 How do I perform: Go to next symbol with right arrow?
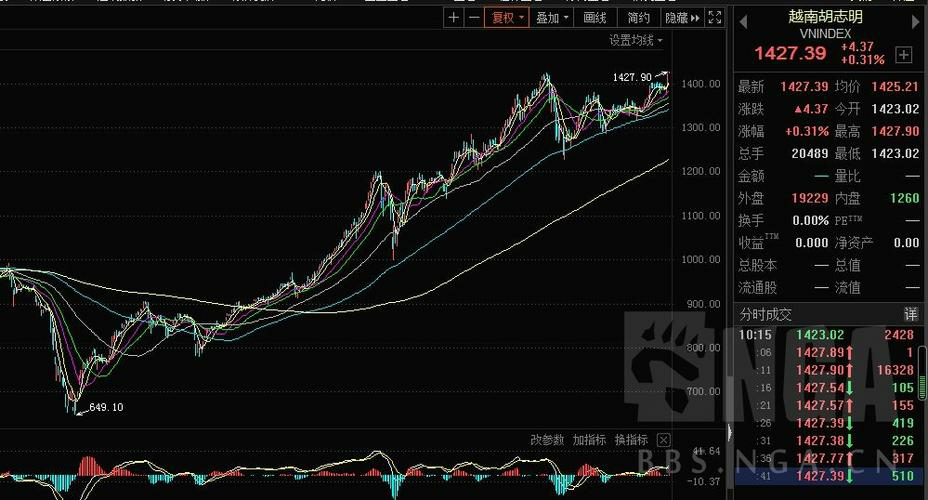click(x=917, y=22)
